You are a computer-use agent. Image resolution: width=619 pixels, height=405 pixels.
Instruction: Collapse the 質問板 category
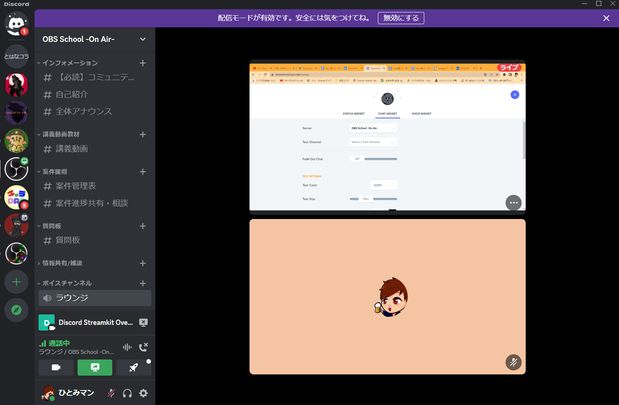(x=51, y=226)
